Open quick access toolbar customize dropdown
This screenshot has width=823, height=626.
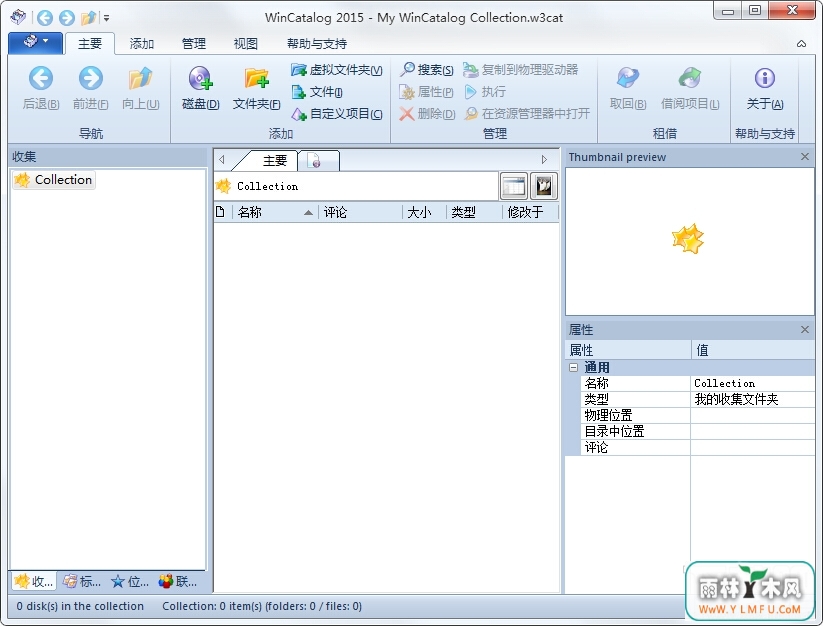point(107,18)
